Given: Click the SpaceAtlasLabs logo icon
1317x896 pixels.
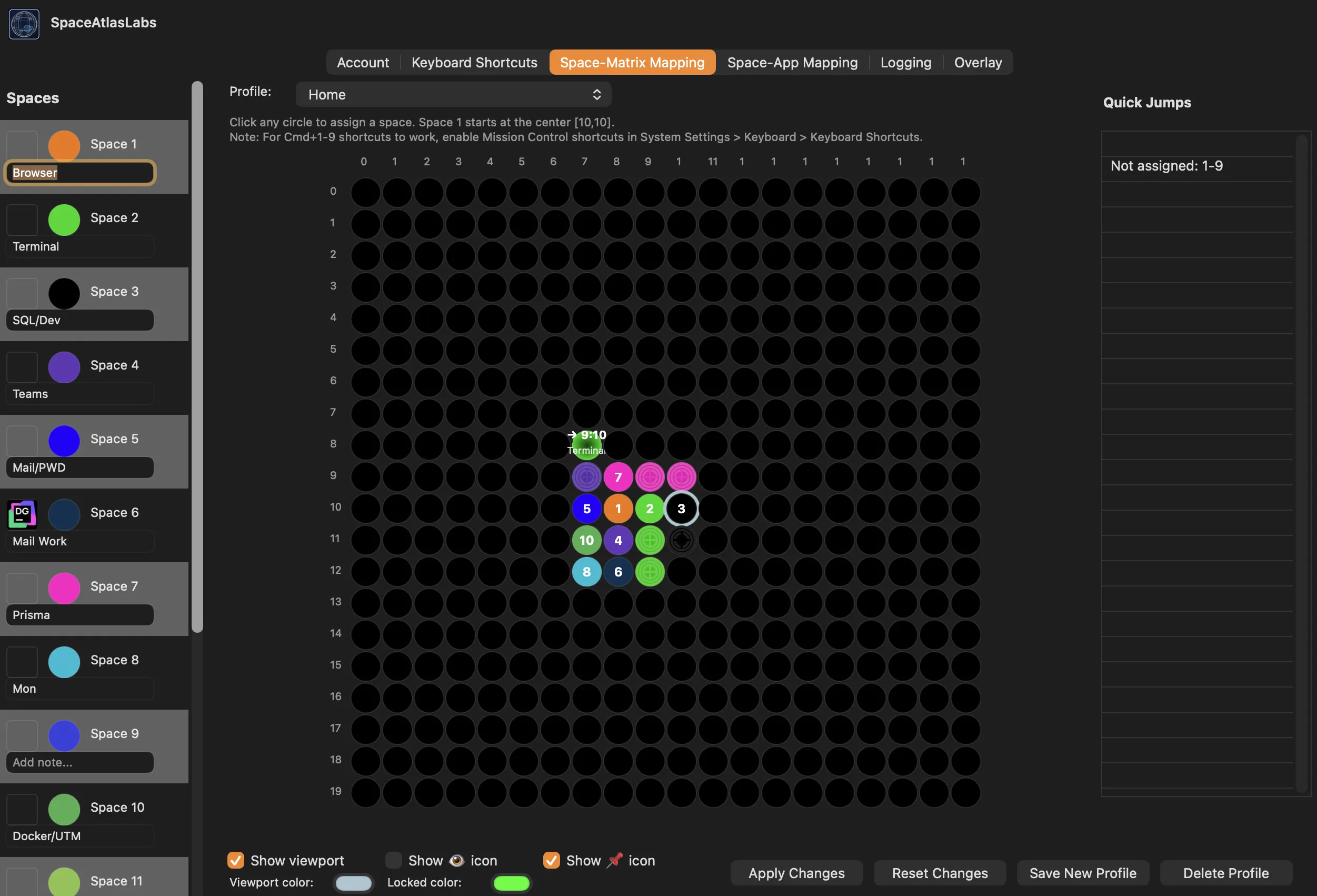Looking at the screenshot, I should (x=24, y=24).
